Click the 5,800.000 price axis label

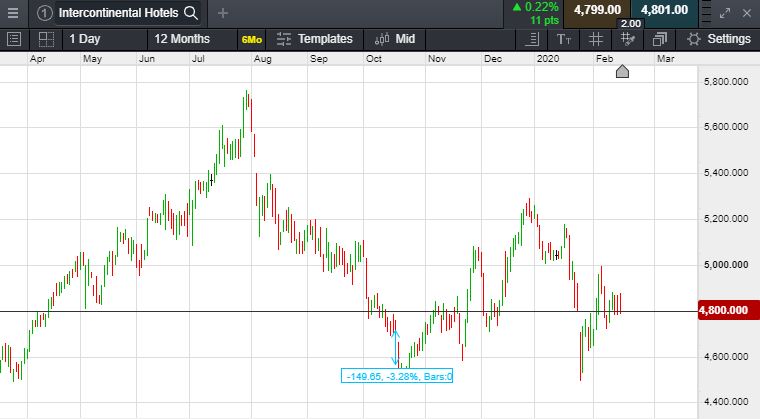[x=726, y=81]
